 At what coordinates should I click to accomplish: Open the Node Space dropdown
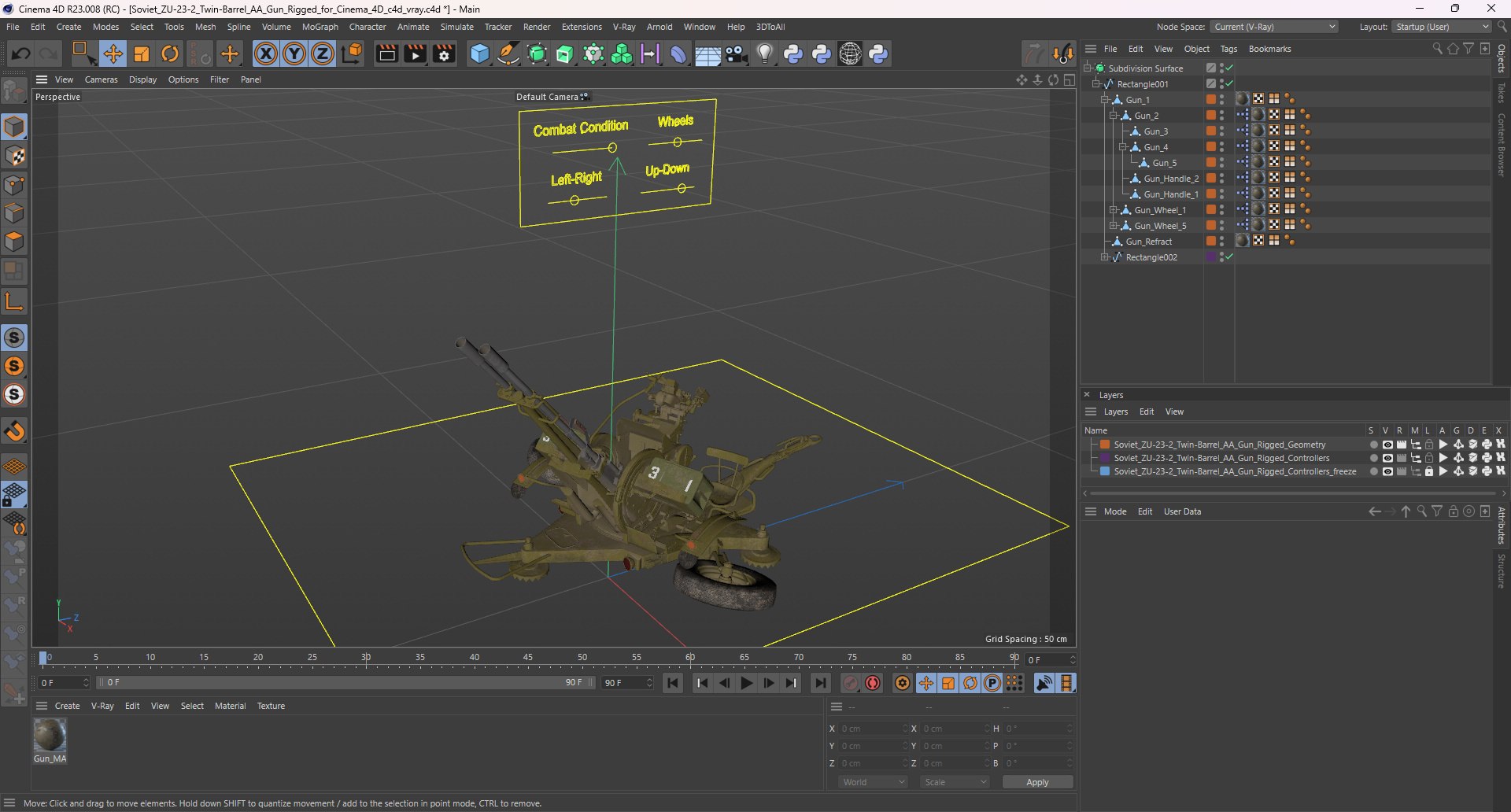[x=1273, y=27]
